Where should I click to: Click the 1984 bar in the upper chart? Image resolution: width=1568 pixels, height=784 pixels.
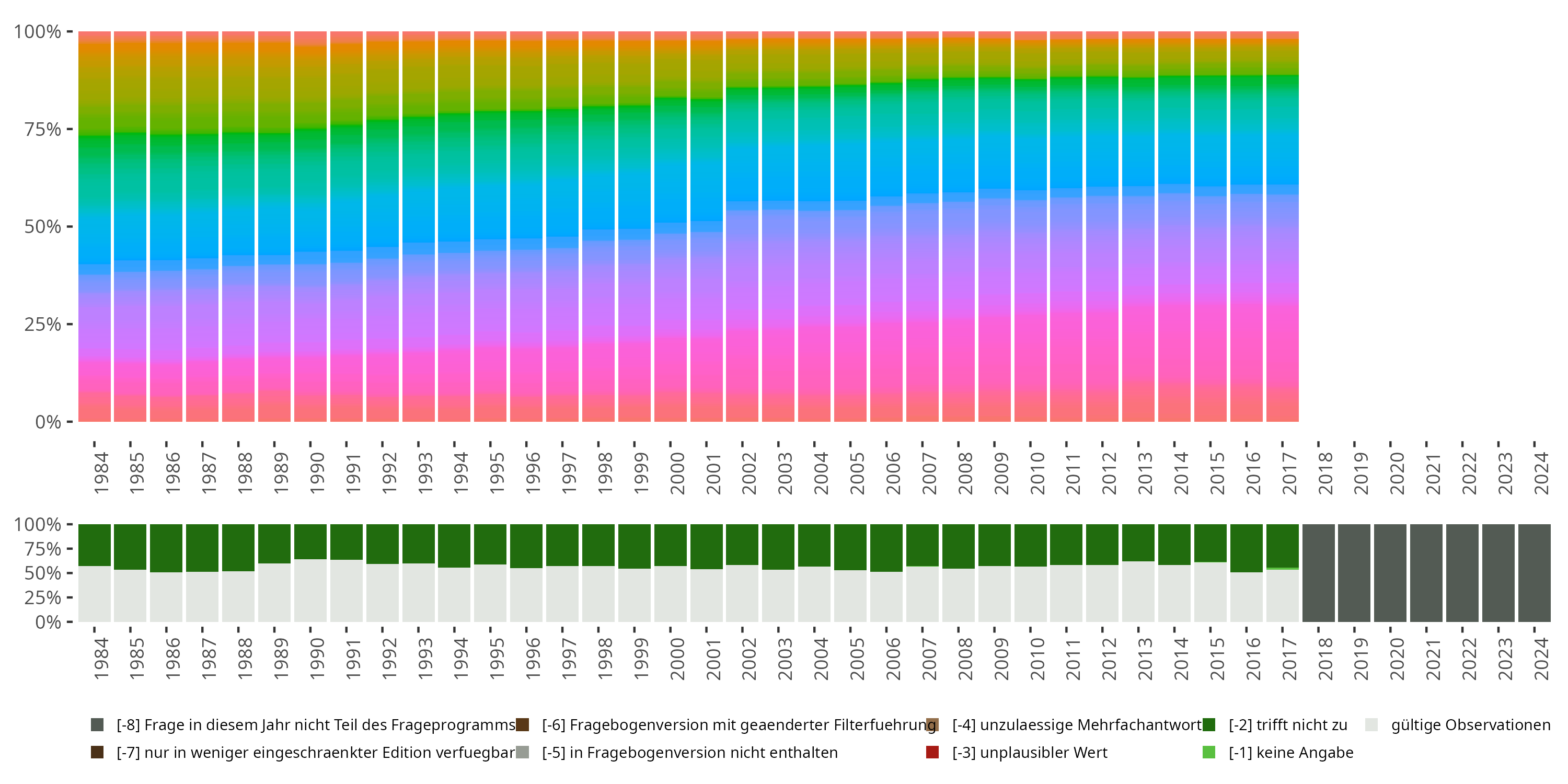coord(95,226)
